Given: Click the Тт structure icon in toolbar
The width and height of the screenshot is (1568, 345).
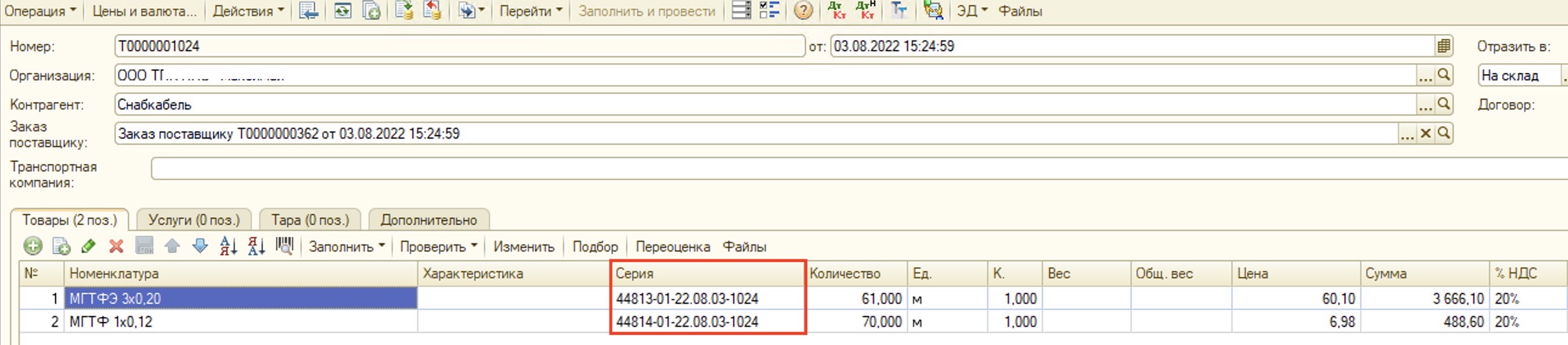Looking at the screenshot, I should [x=898, y=11].
